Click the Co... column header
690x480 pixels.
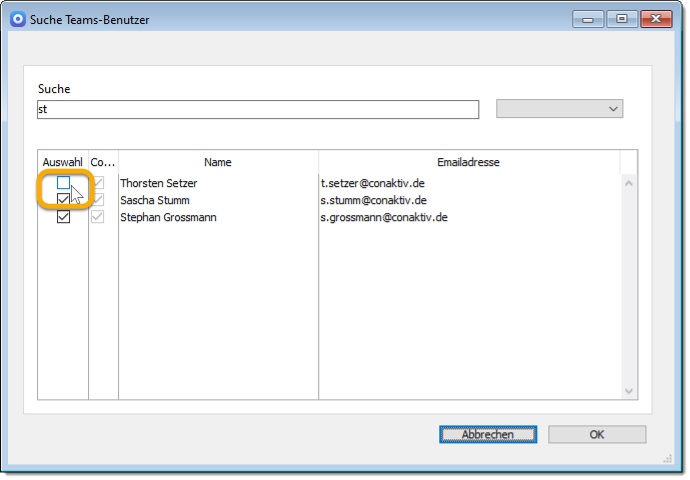click(x=103, y=161)
